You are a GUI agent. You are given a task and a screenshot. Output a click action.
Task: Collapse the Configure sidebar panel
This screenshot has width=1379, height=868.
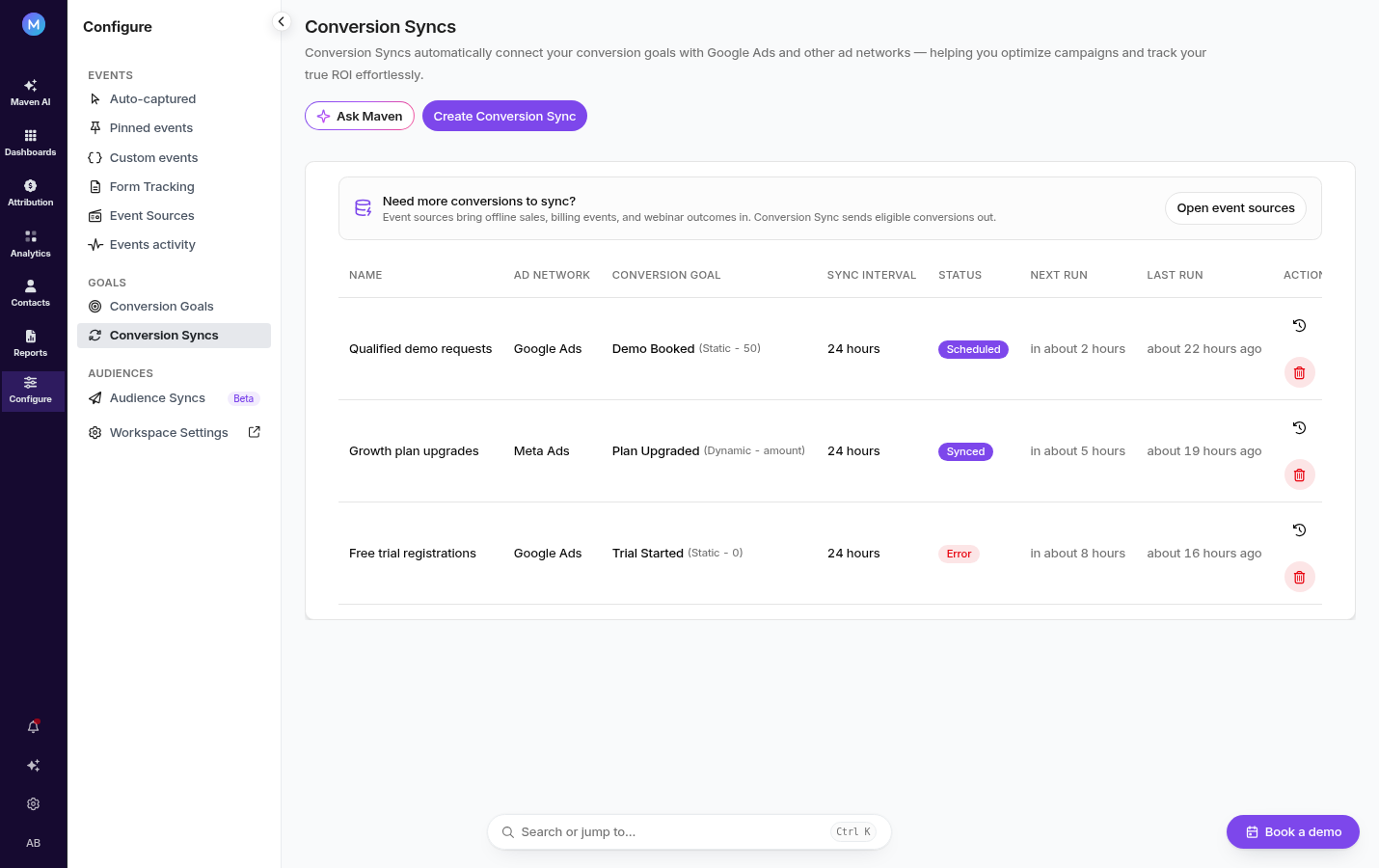click(x=282, y=21)
